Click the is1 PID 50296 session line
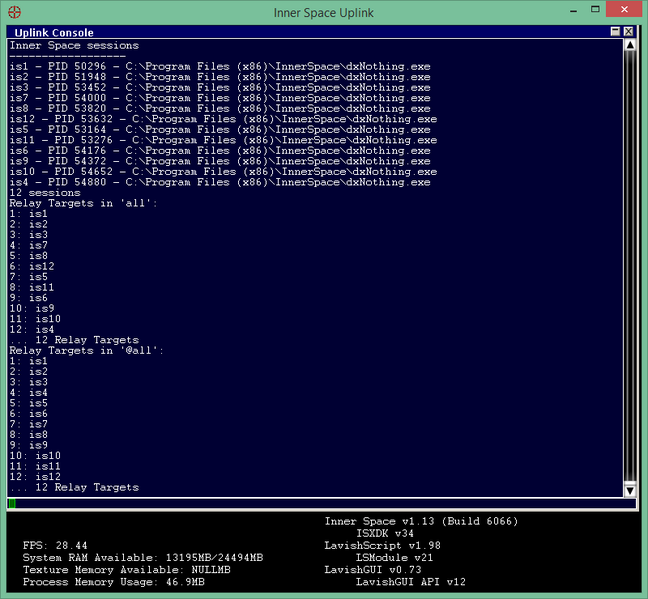 pyautogui.click(x=220, y=67)
